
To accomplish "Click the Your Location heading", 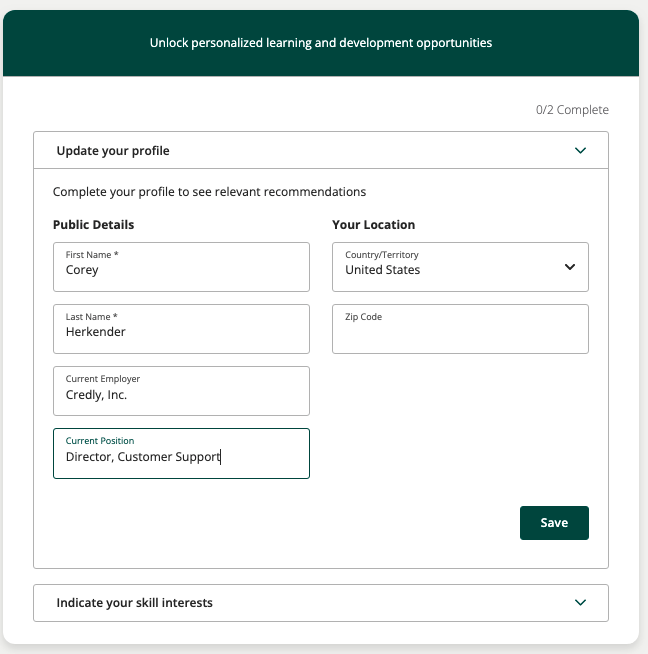I will pos(374,225).
